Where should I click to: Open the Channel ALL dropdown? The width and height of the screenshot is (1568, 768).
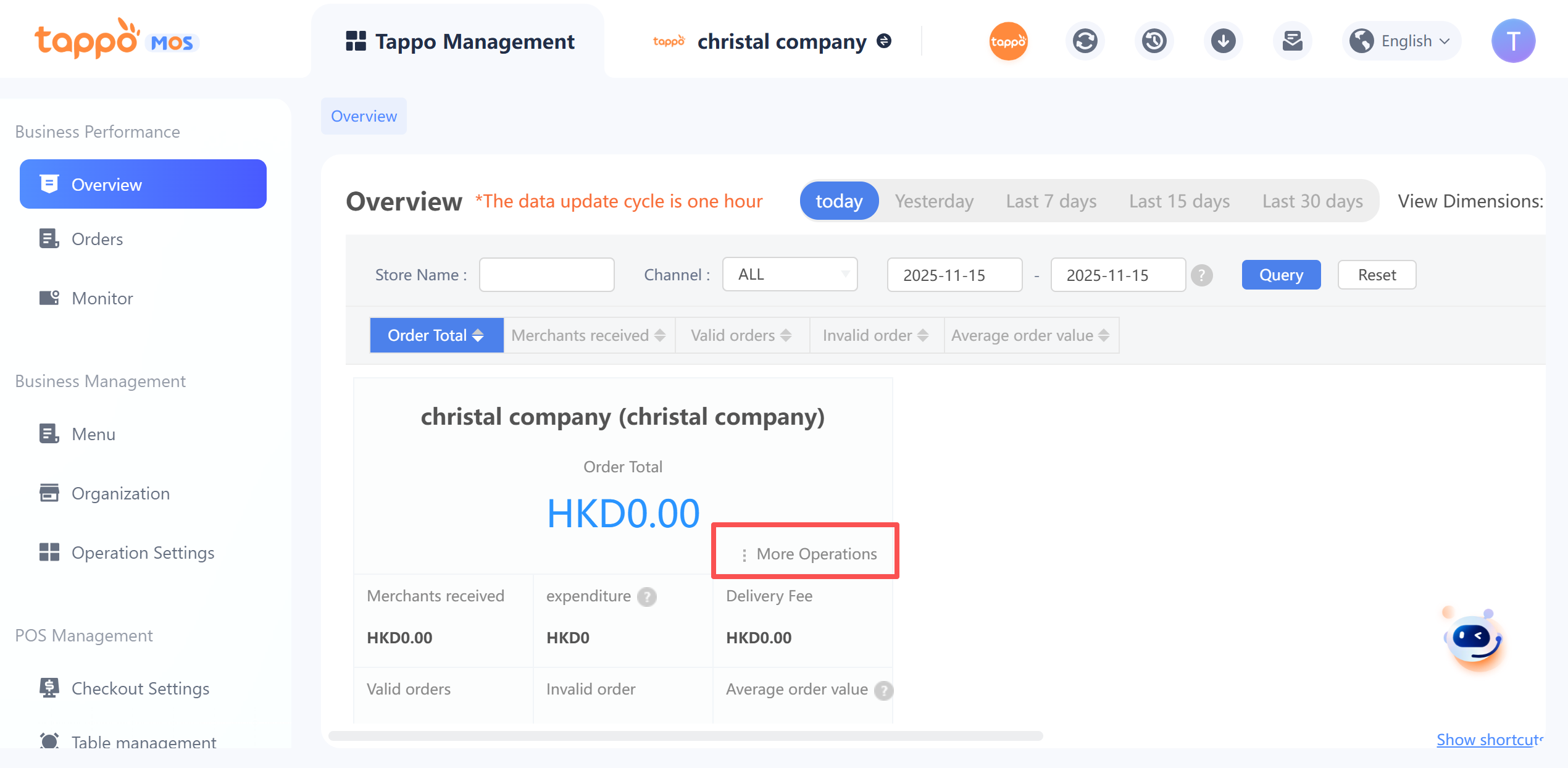(790, 275)
